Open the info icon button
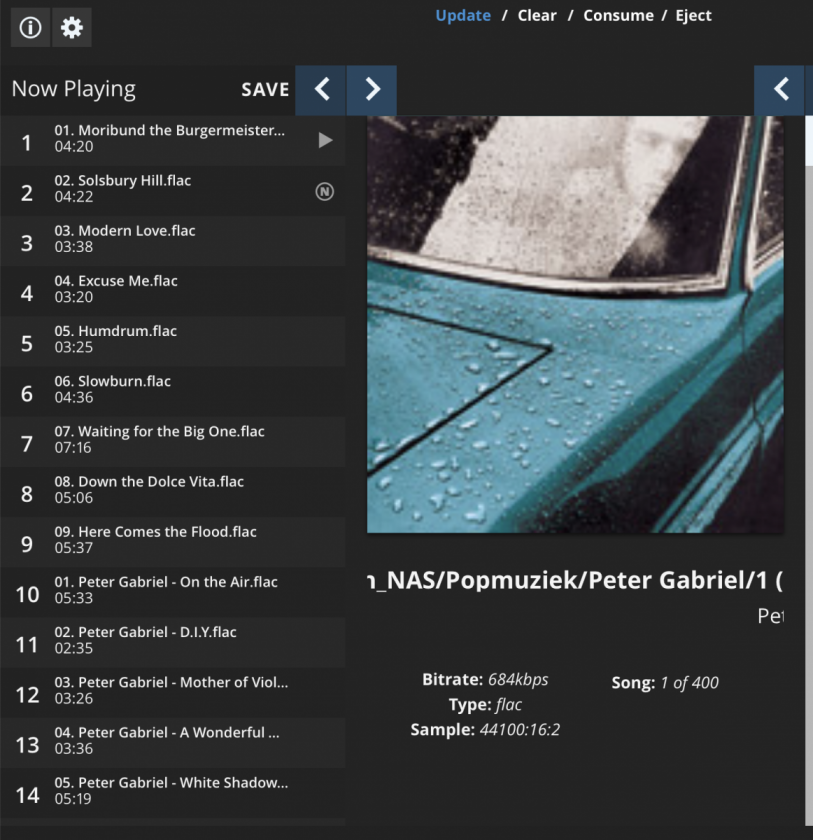This screenshot has height=840, width=813. (30, 27)
